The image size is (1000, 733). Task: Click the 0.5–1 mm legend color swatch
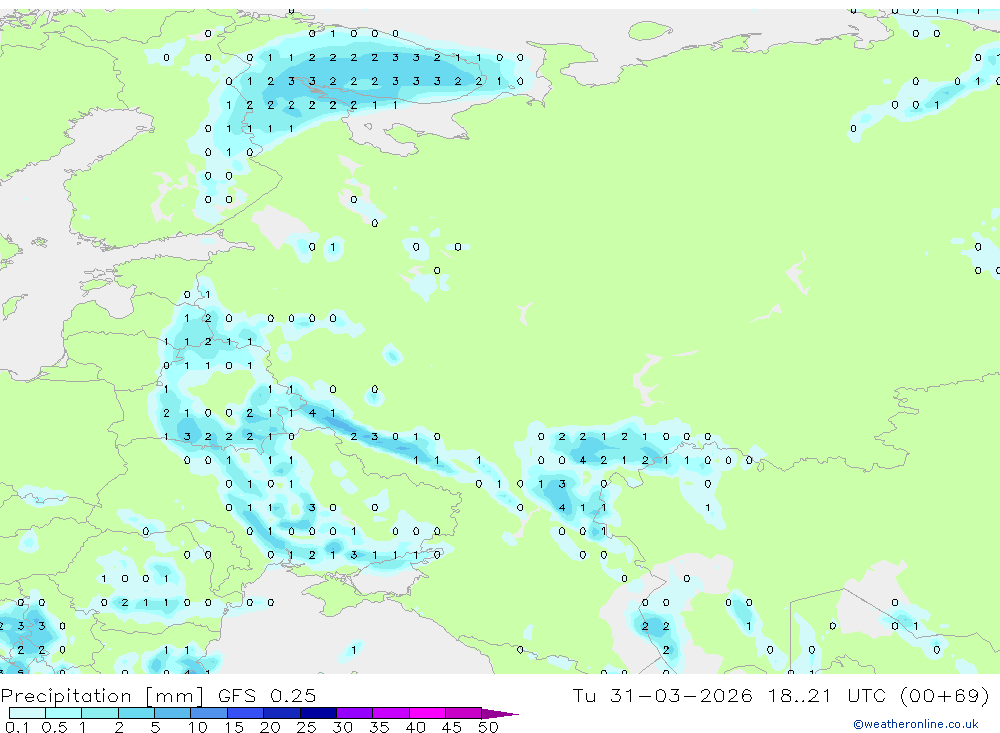(x=64, y=713)
